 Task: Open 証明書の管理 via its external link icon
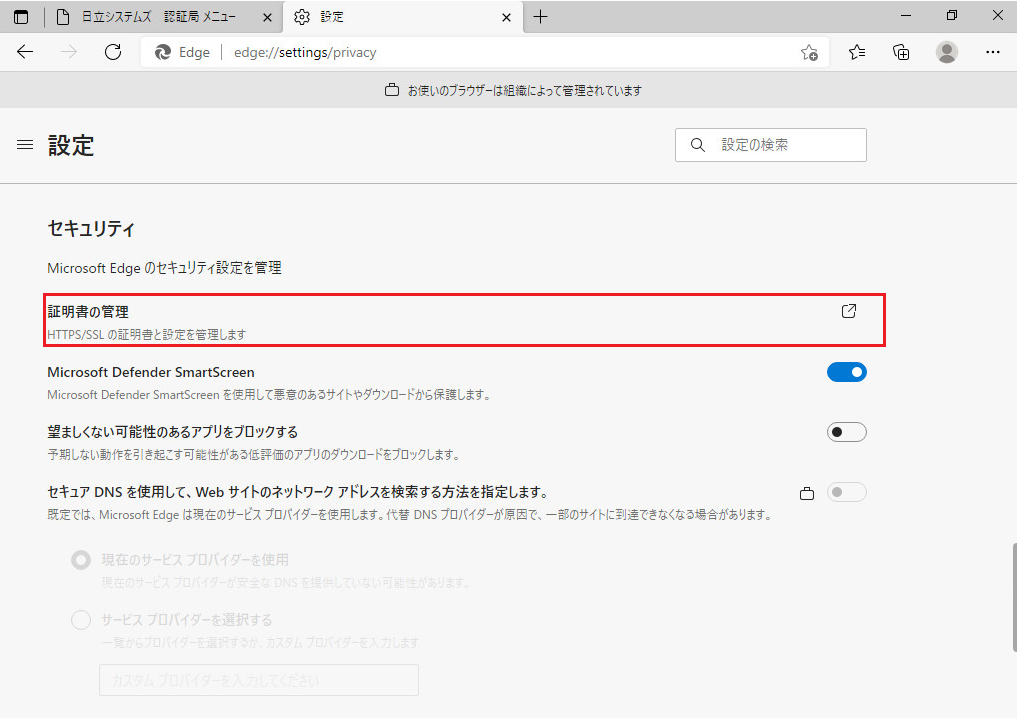coord(848,311)
